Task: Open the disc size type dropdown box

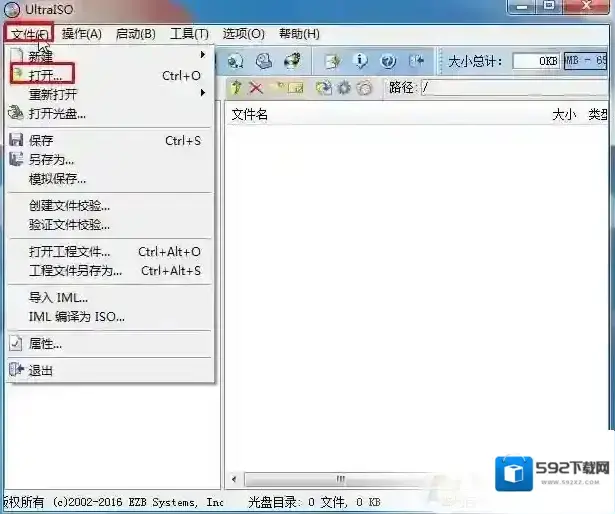Action: tap(587, 62)
